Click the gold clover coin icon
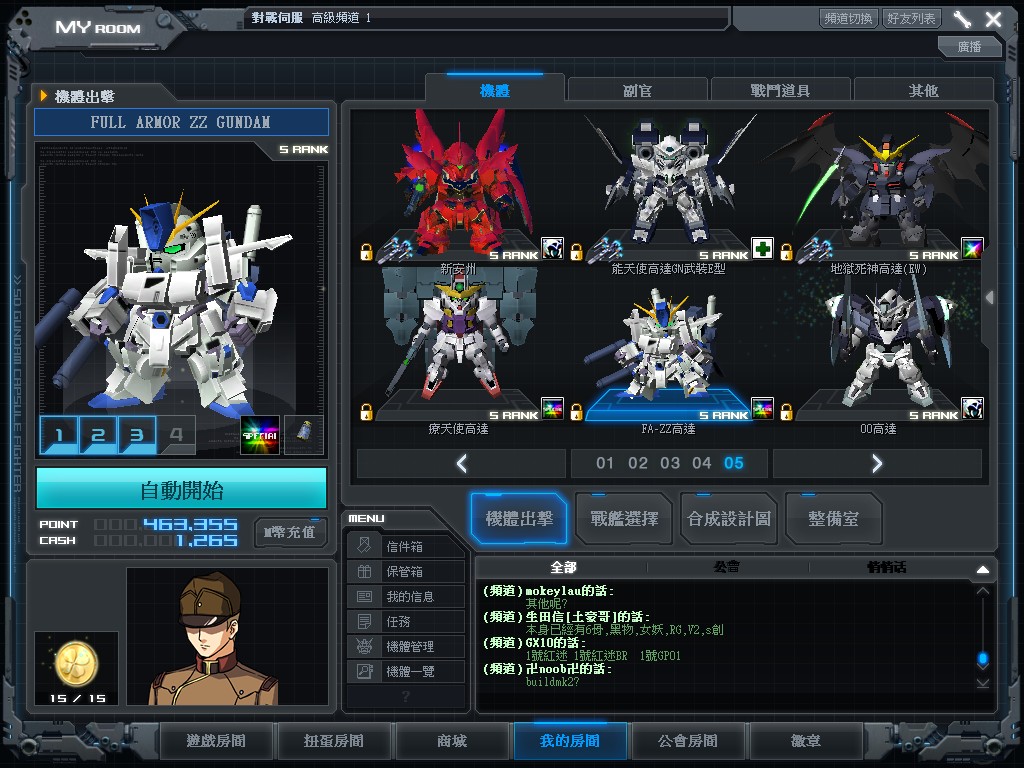 pos(76,665)
